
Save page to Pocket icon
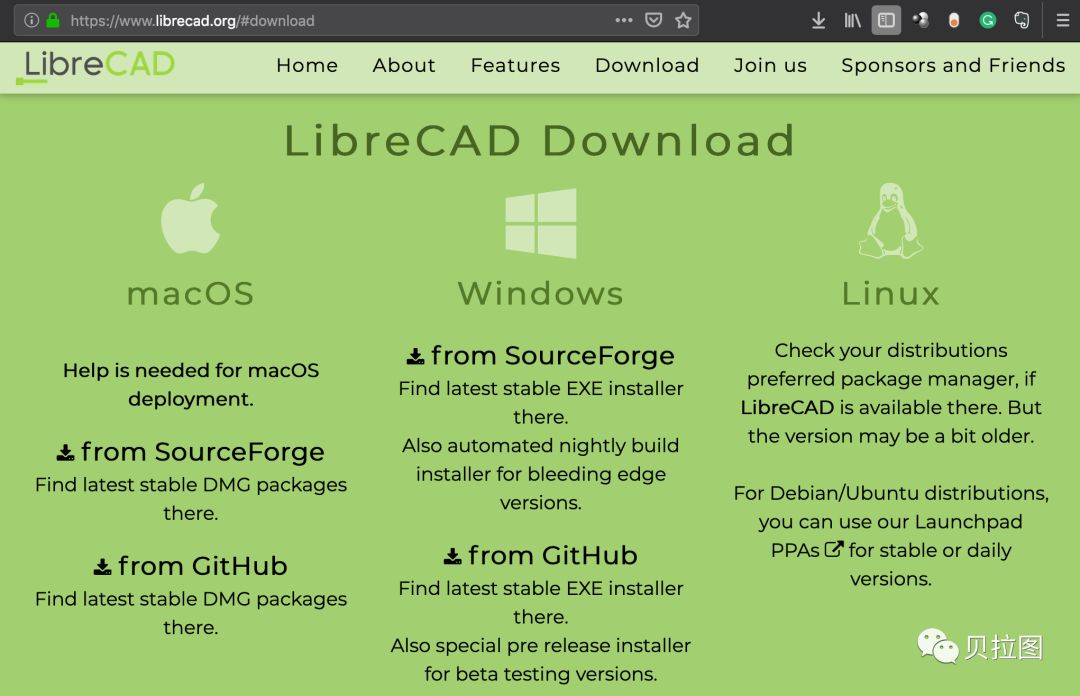pos(654,20)
